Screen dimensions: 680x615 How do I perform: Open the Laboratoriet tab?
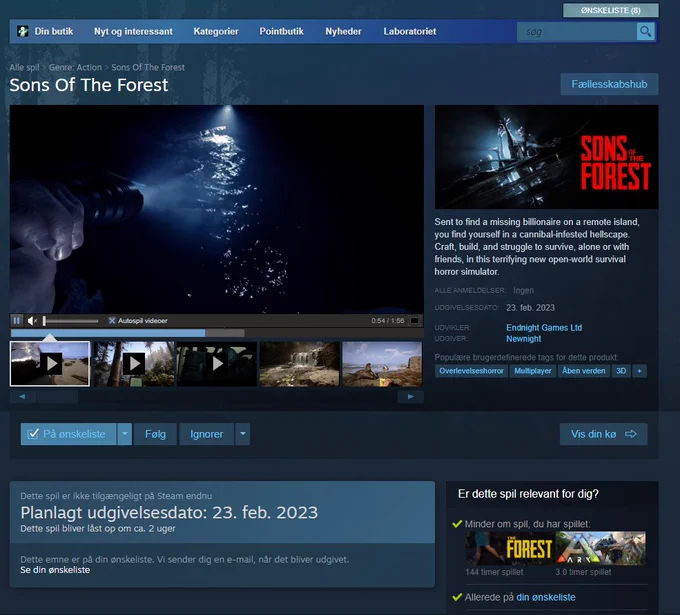pyautogui.click(x=410, y=31)
